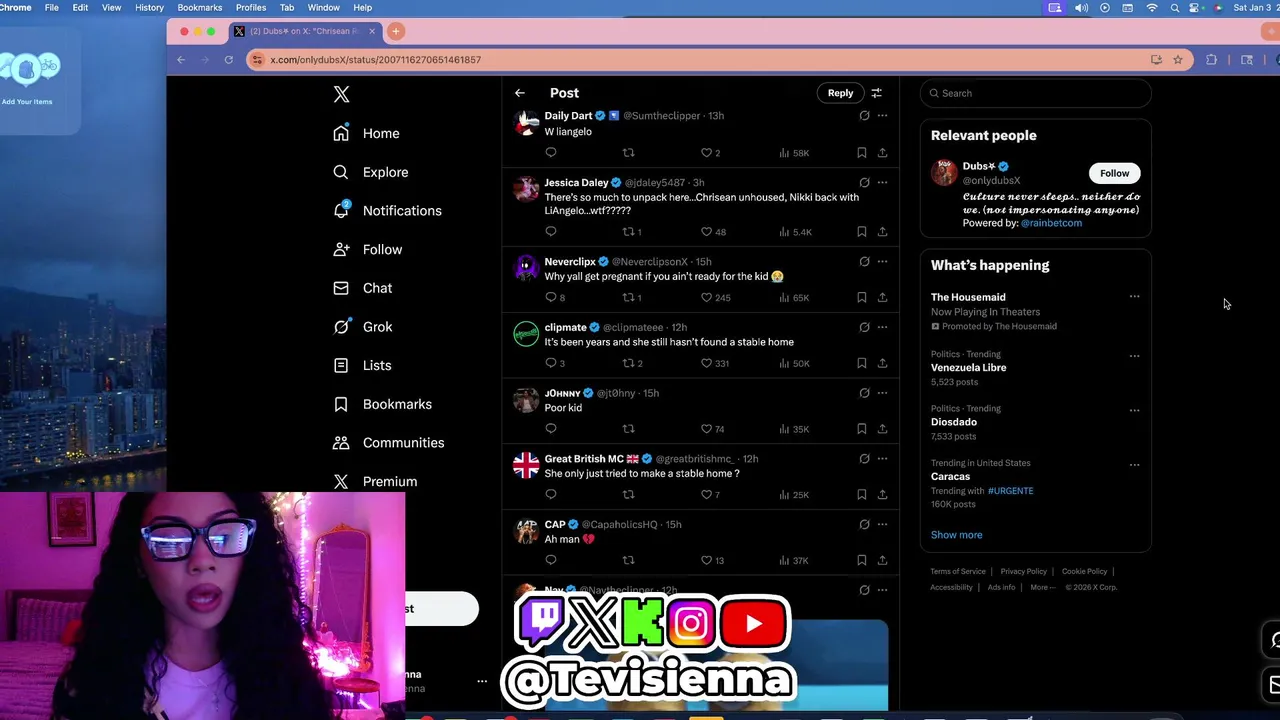The height and width of the screenshot is (720, 1280).
Task: Follow the Dubs account
Action: coord(1114,173)
